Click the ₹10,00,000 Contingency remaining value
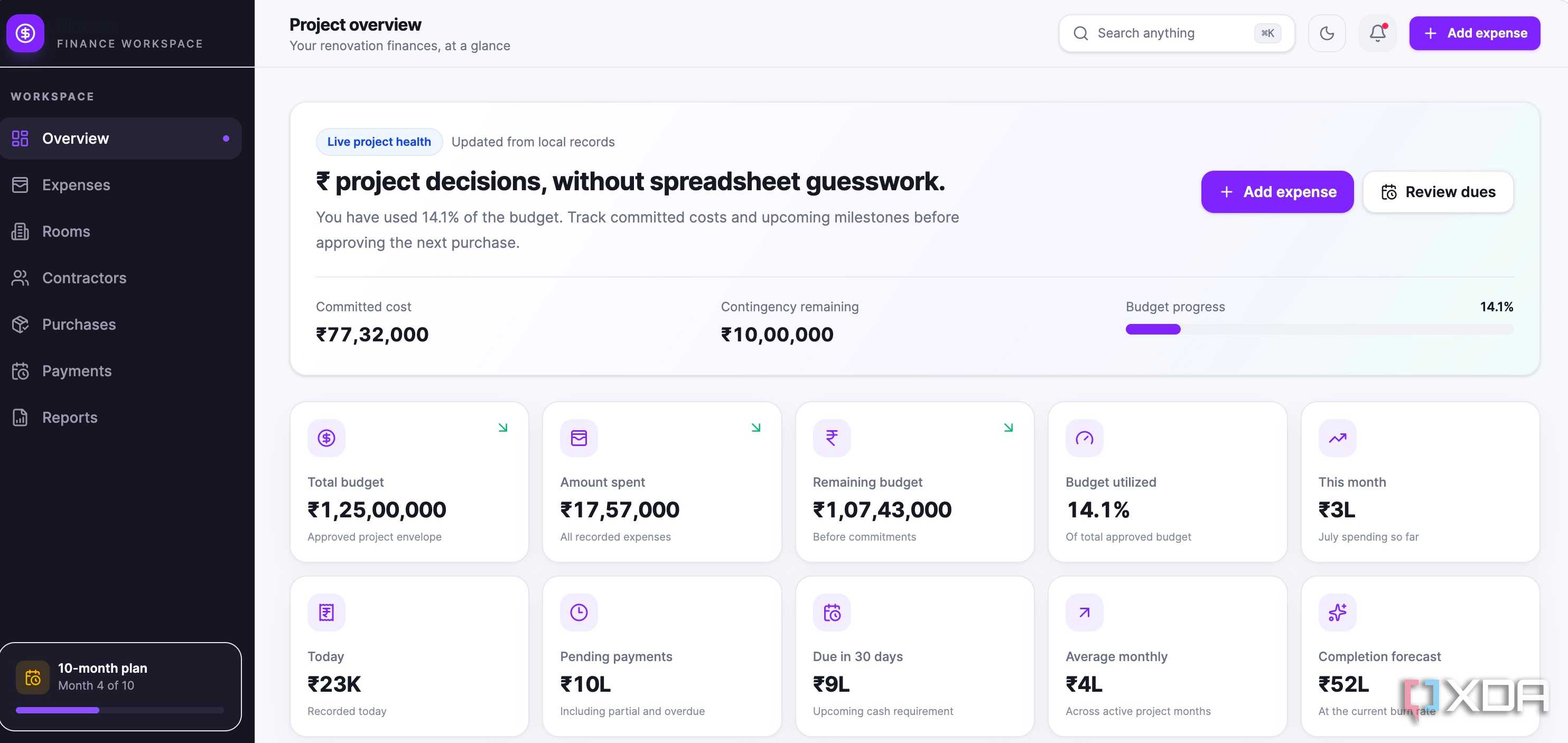 pos(777,335)
